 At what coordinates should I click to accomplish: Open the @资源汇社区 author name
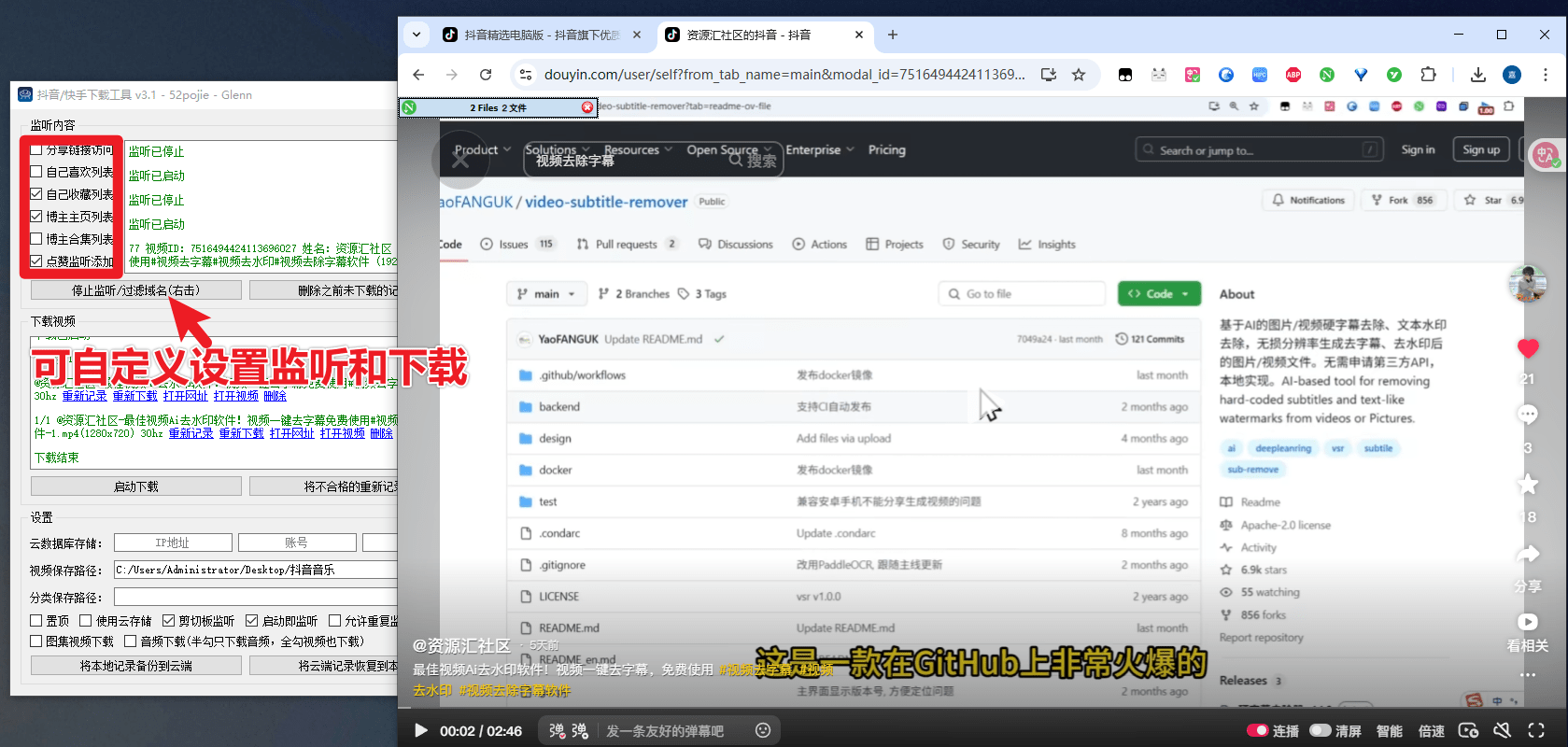461,645
